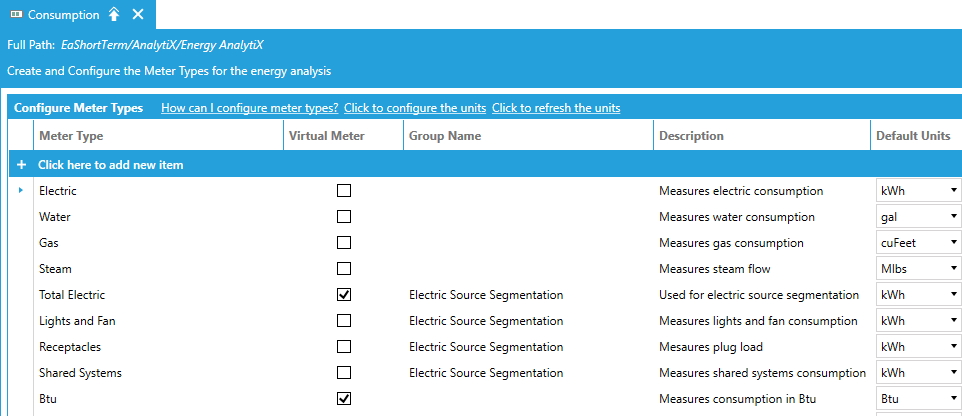Sort by the Meter Type column header
The width and height of the screenshot is (962, 418).
pyautogui.click(x=70, y=136)
